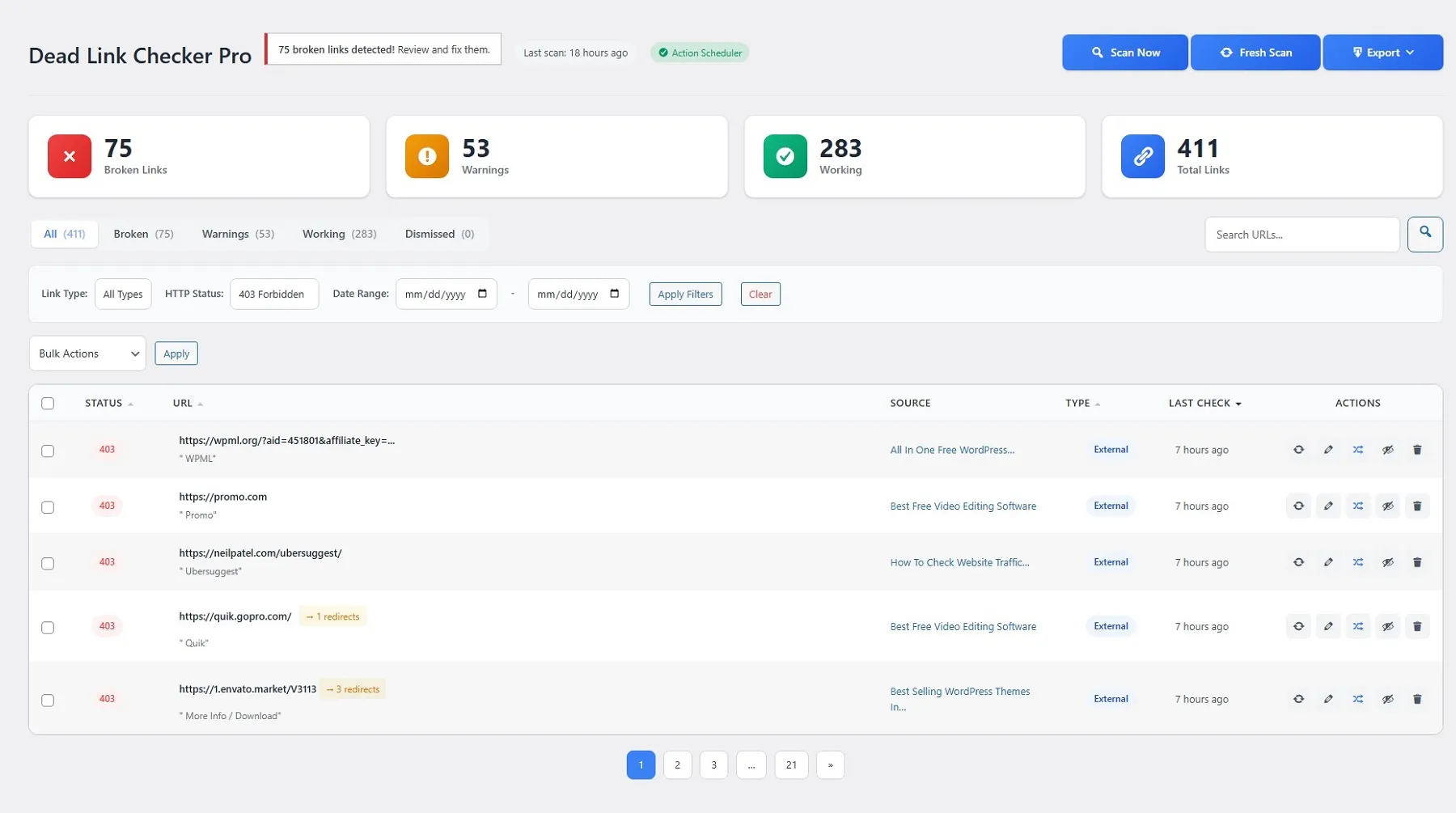Go to page 21 of results
This screenshot has width=1456, height=813.
click(791, 764)
